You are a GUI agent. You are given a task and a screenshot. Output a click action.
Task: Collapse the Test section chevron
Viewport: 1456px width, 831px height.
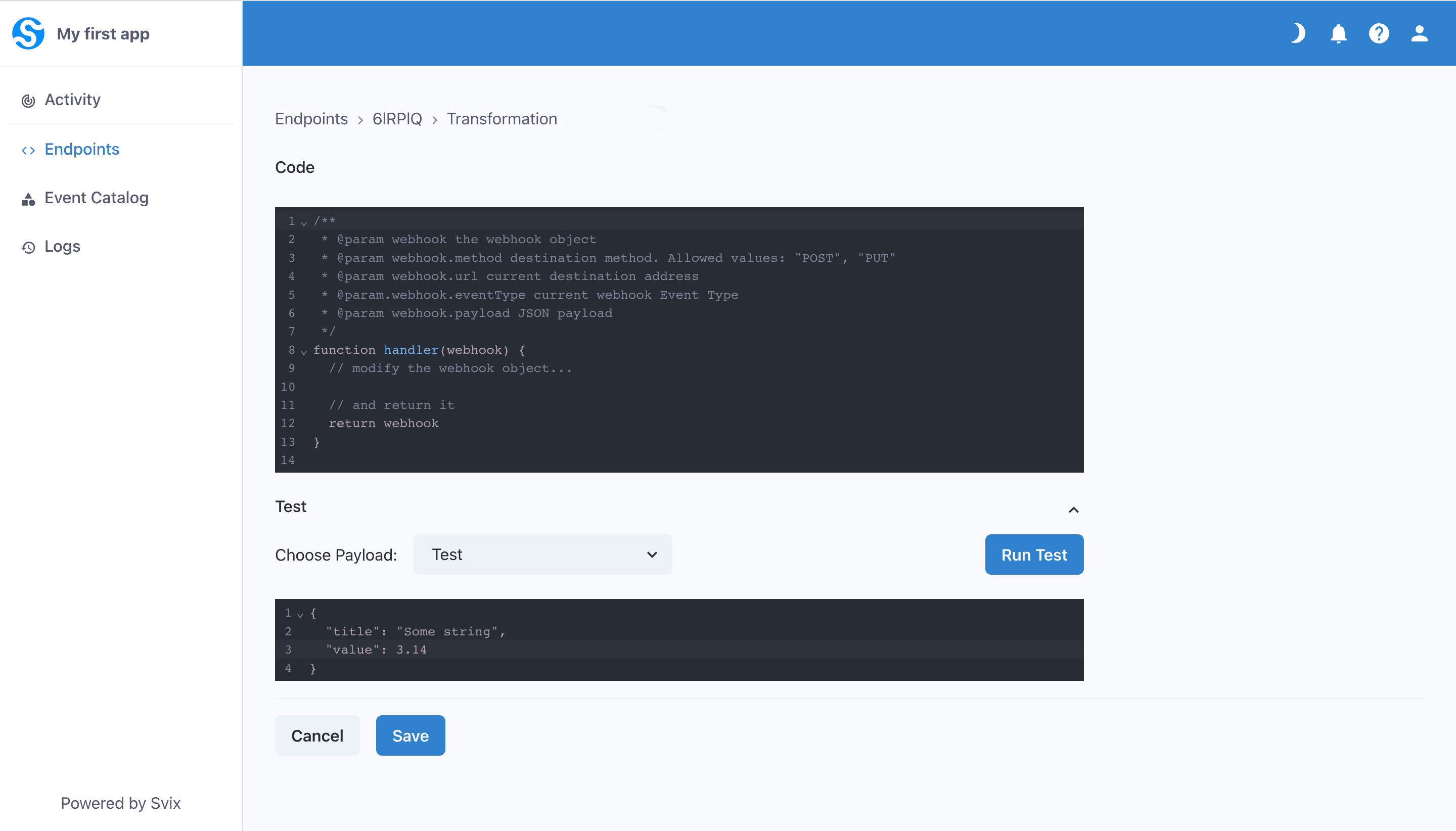pos(1074,510)
